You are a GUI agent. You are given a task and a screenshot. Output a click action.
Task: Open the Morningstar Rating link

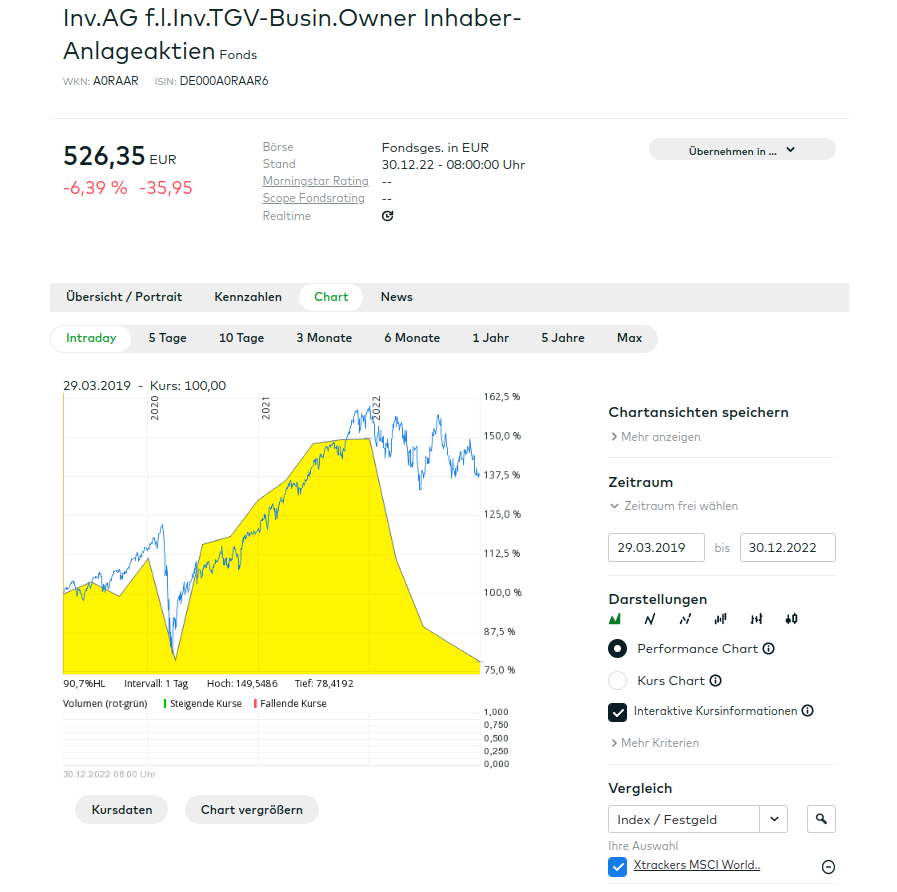pos(315,181)
